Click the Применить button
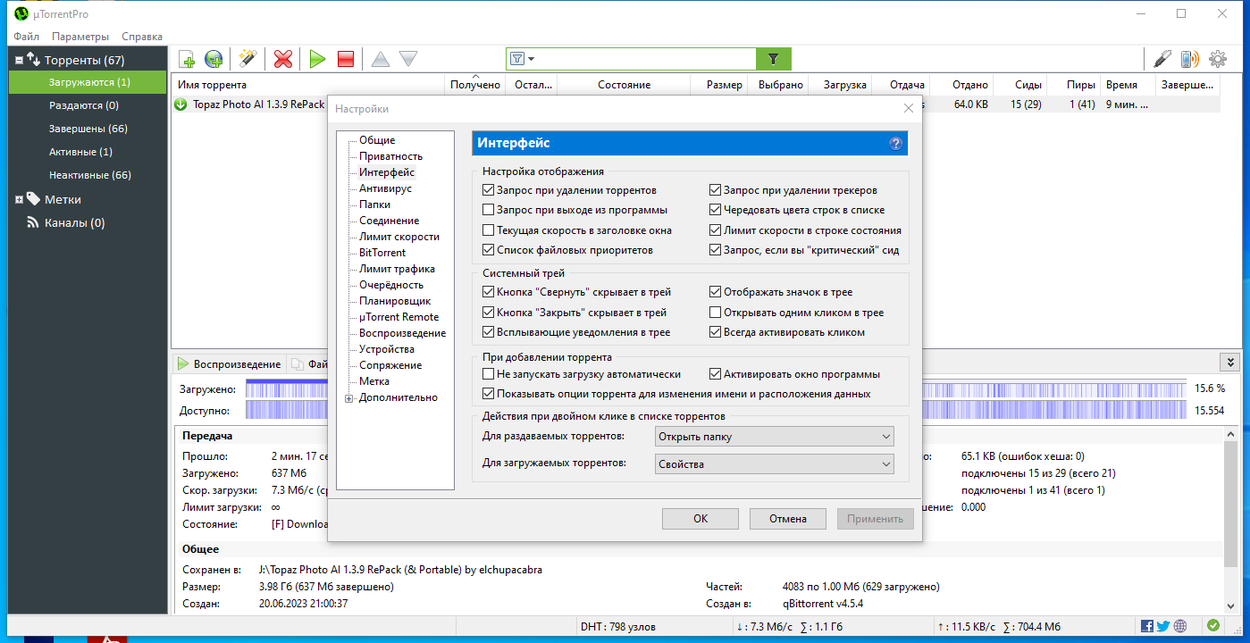1250x643 pixels. pos(875,519)
